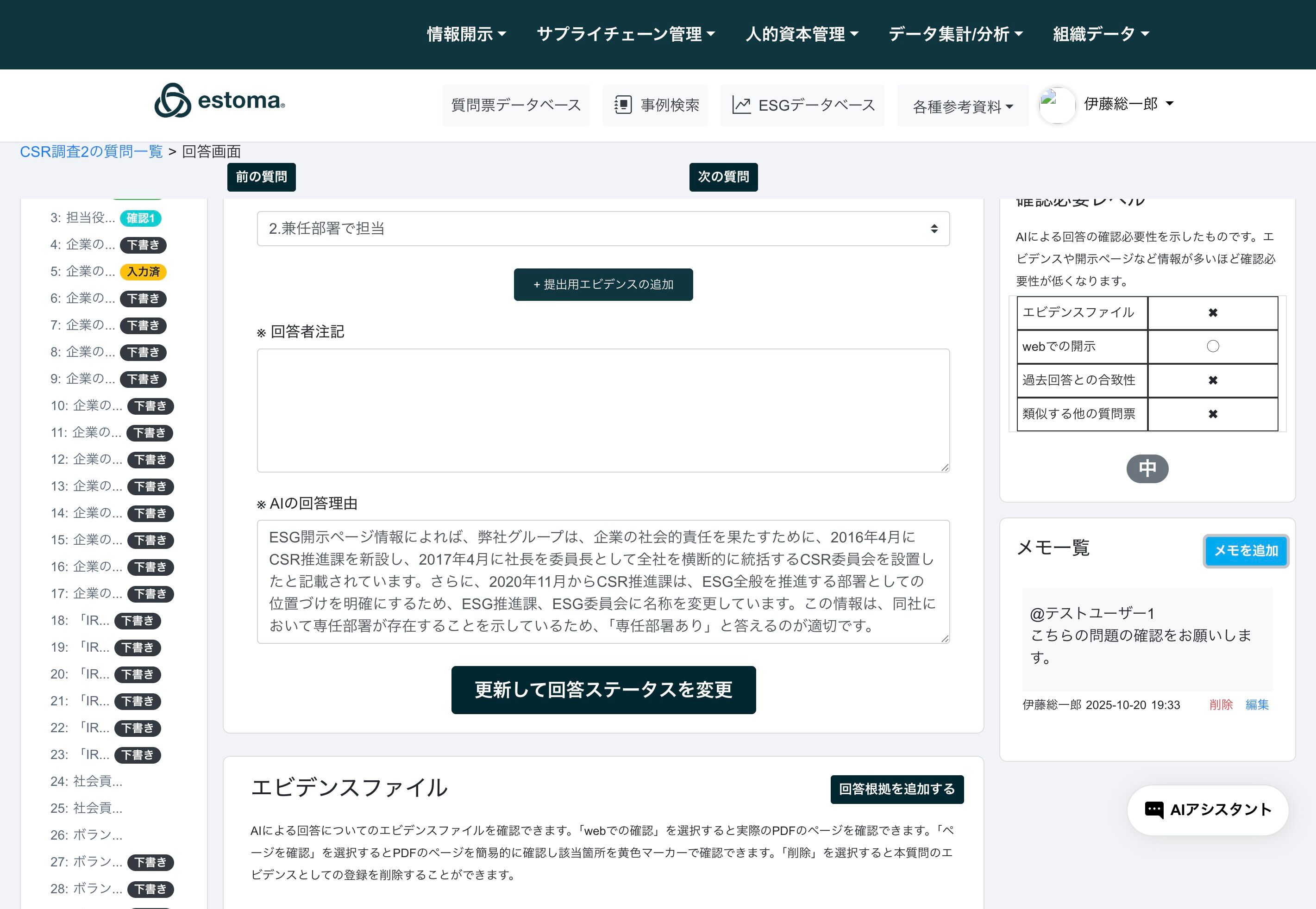Viewport: 1316px width, 909px height.
Task: Click the 削除 link on the memo
Action: 1220,704
